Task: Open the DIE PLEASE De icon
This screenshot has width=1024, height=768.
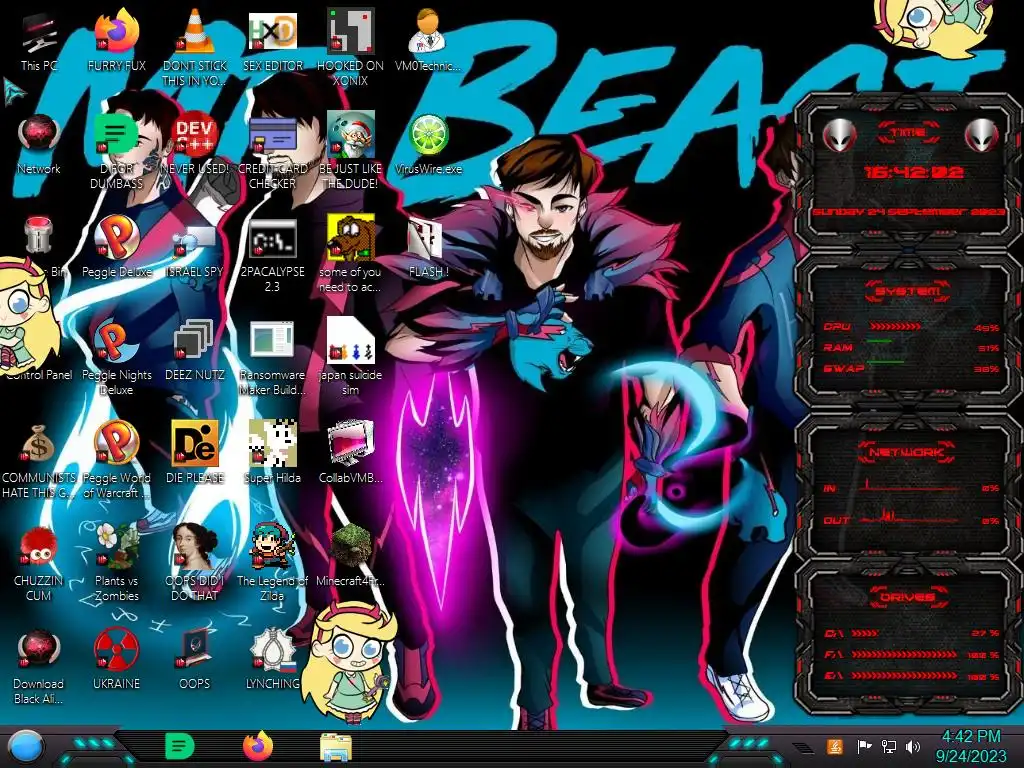Action: pyautogui.click(x=195, y=453)
